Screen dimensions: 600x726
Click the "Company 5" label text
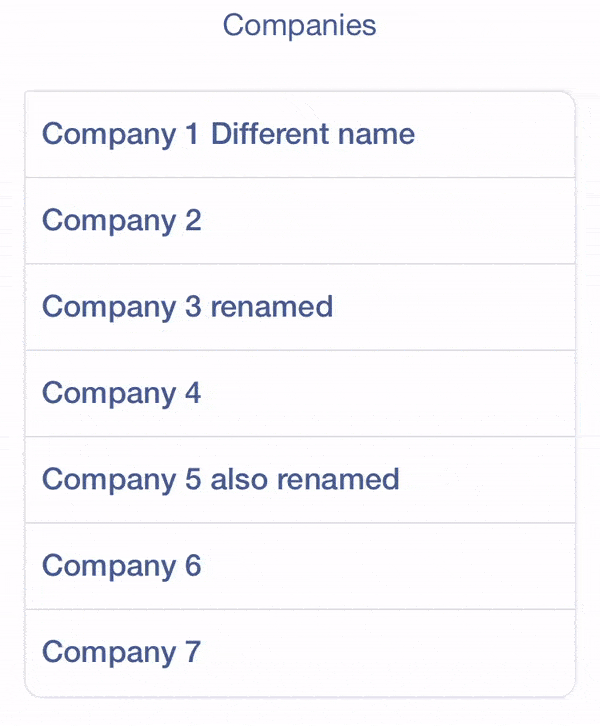click(x=121, y=479)
